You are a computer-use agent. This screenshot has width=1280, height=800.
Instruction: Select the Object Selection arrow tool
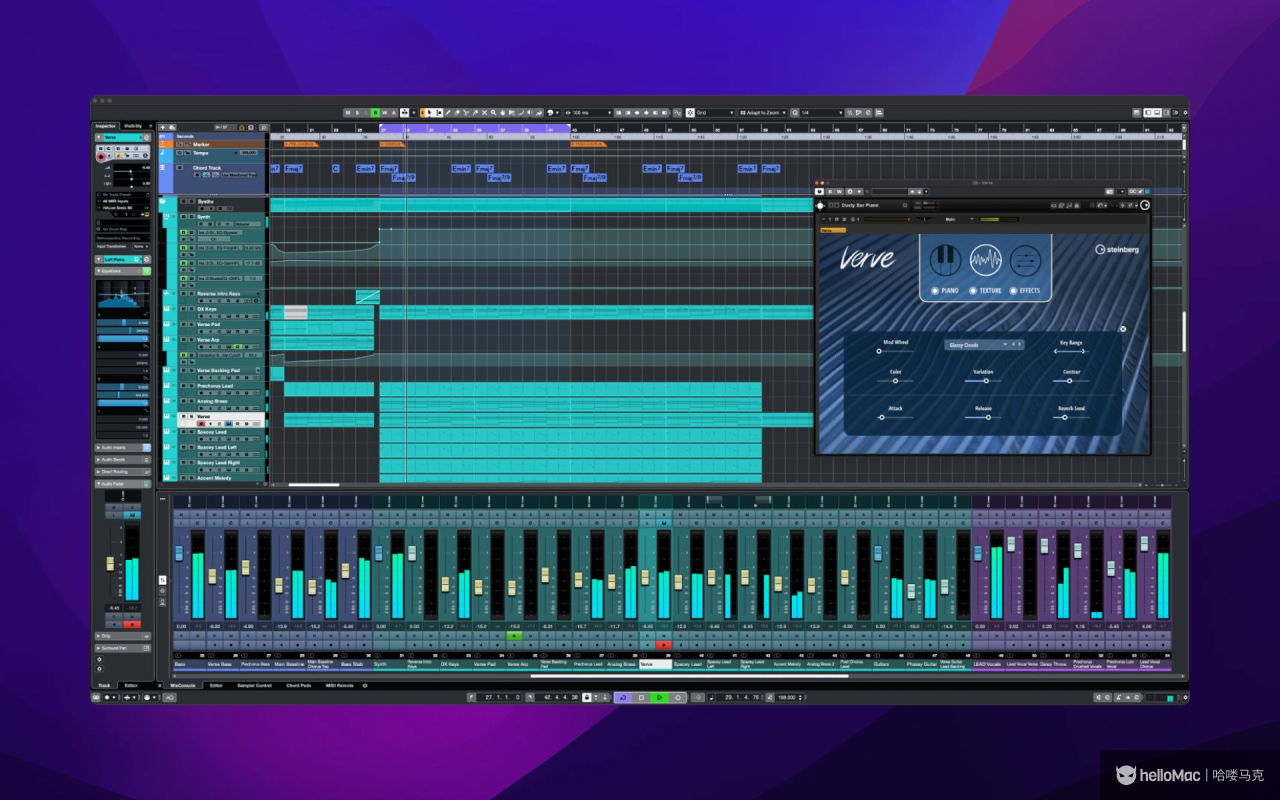429,112
